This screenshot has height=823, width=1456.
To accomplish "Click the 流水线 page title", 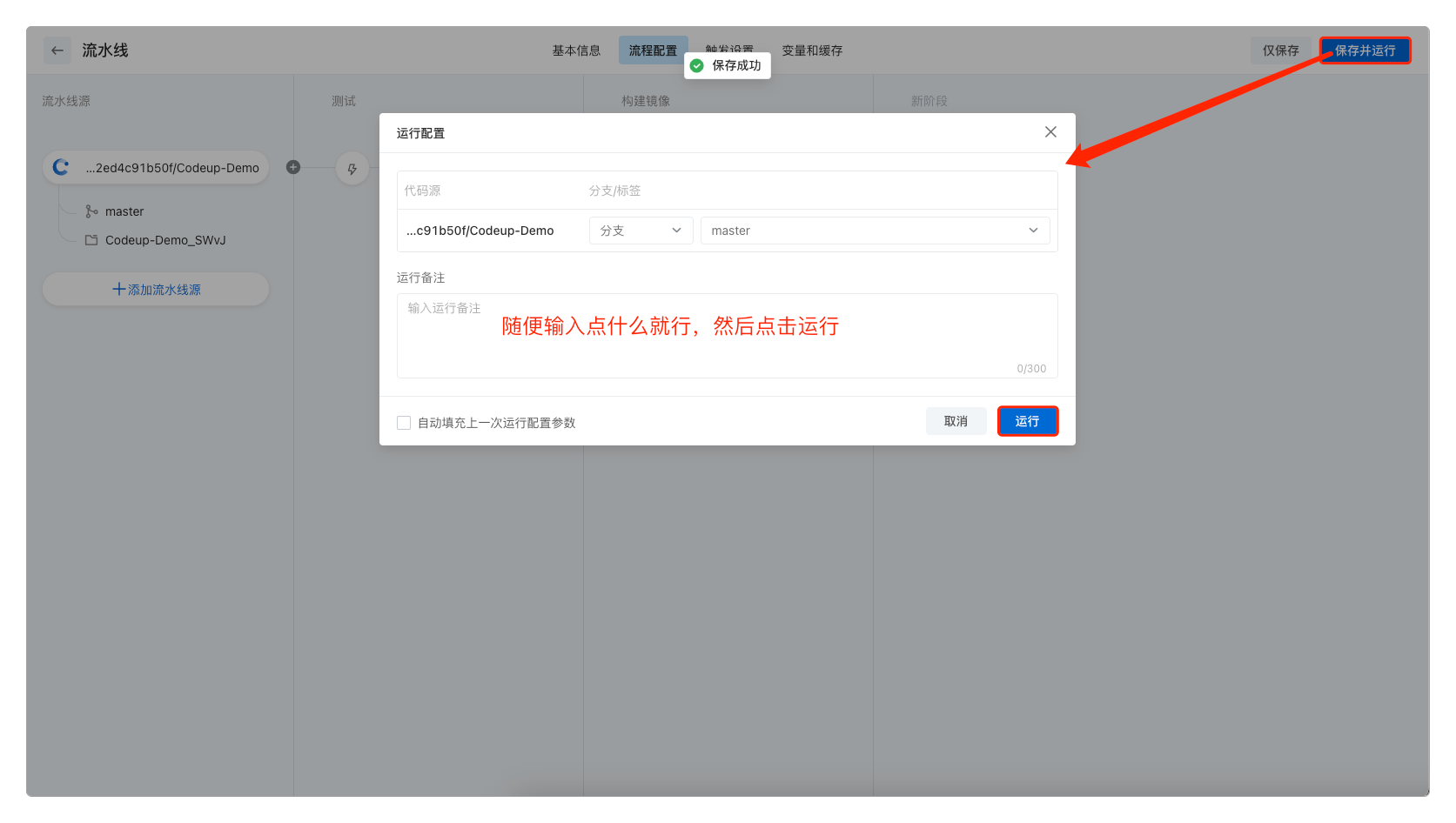I will [x=104, y=50].
